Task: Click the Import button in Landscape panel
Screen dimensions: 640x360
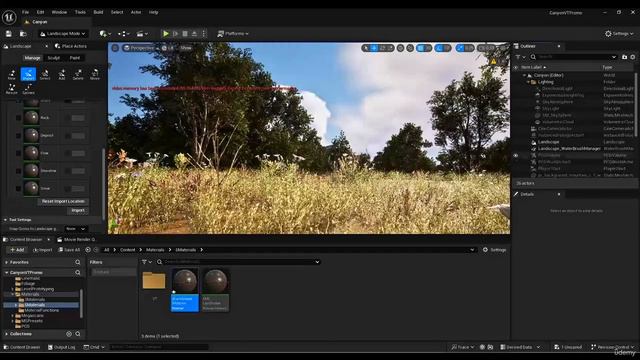Action: coord(78,211)
